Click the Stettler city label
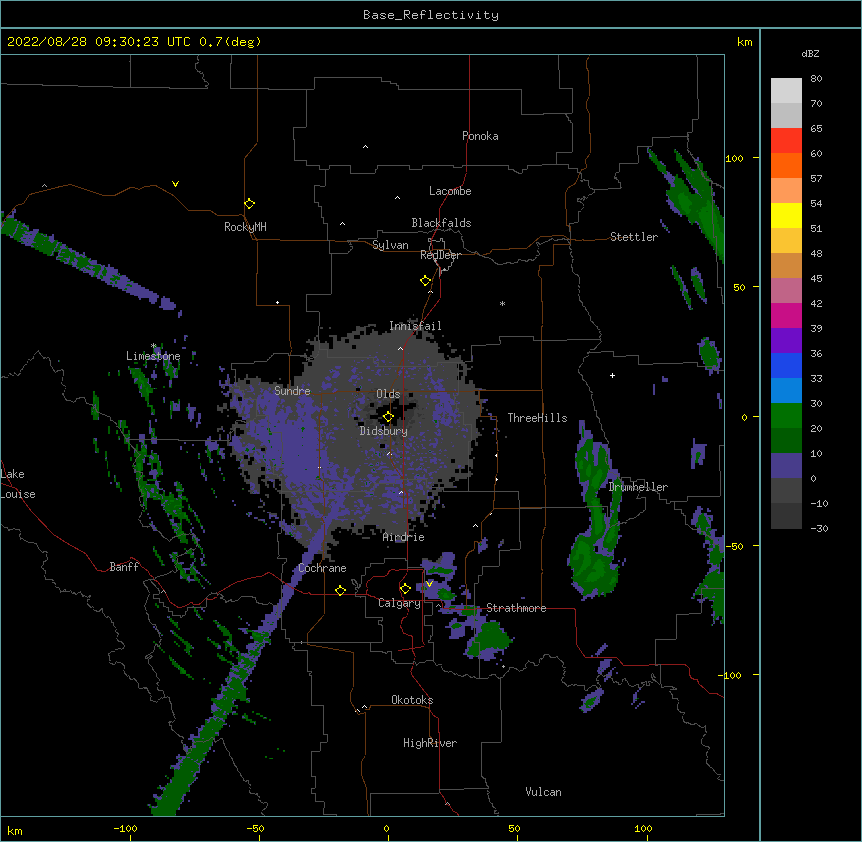The width and height of the screenshot is (862, 842). coord(634,237)
